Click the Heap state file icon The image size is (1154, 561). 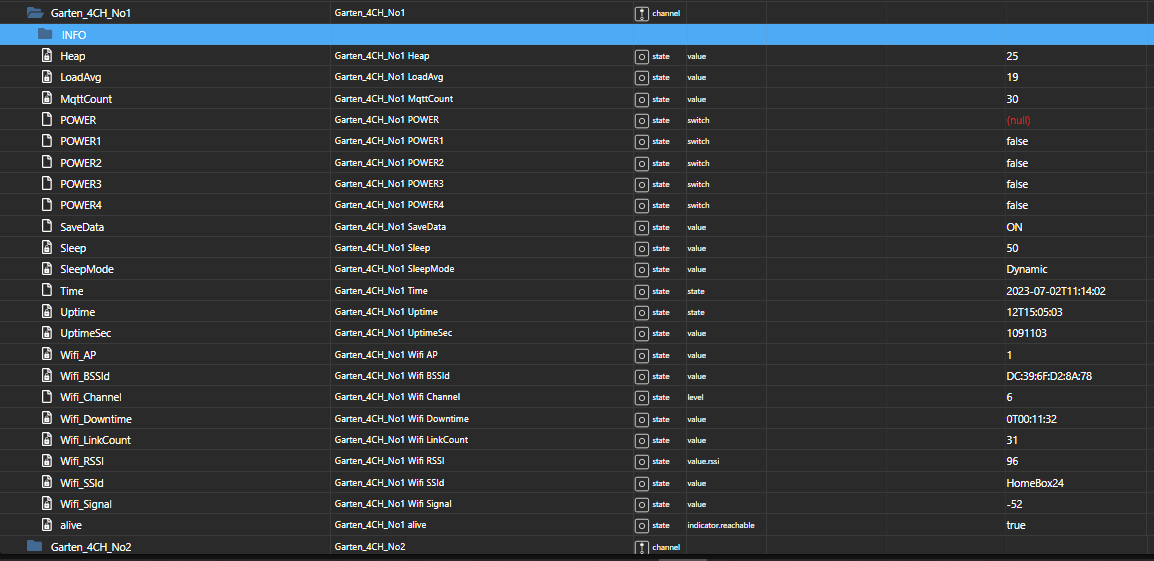46,56
